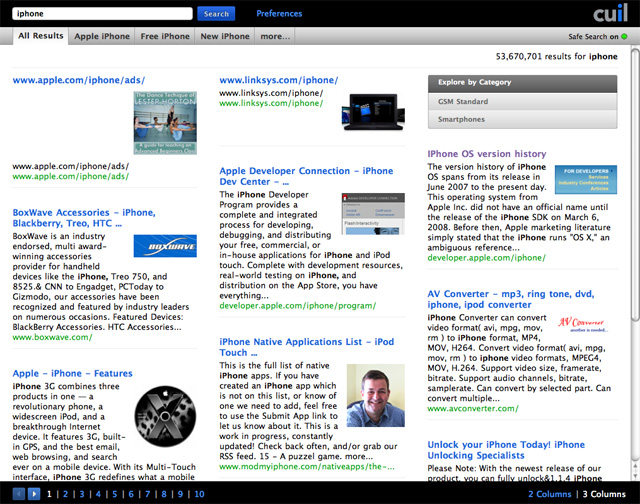Go to results page 6
The width and height of the screenshot is (640, 504).
131,494
